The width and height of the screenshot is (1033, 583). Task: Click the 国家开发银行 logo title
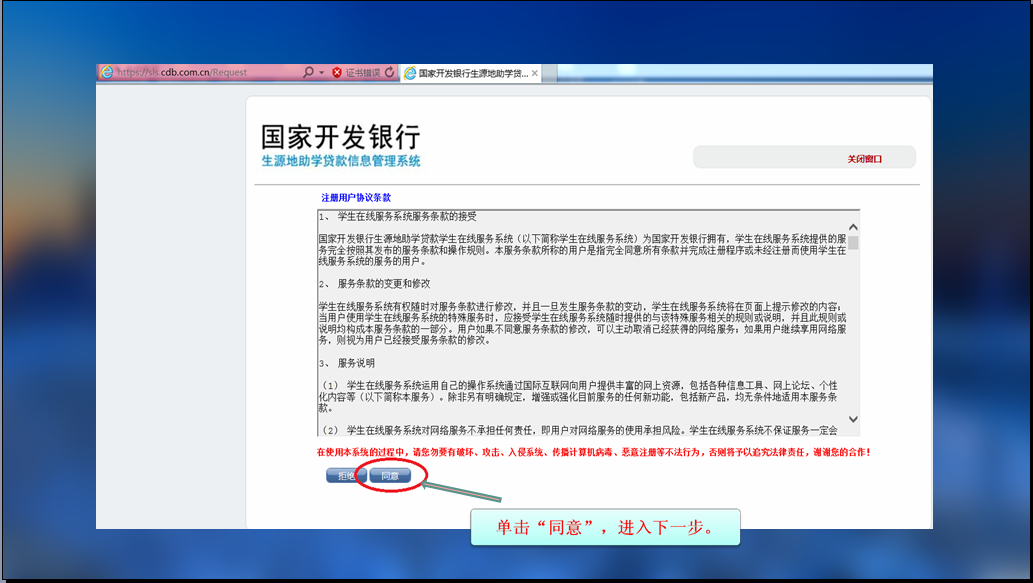340,137
